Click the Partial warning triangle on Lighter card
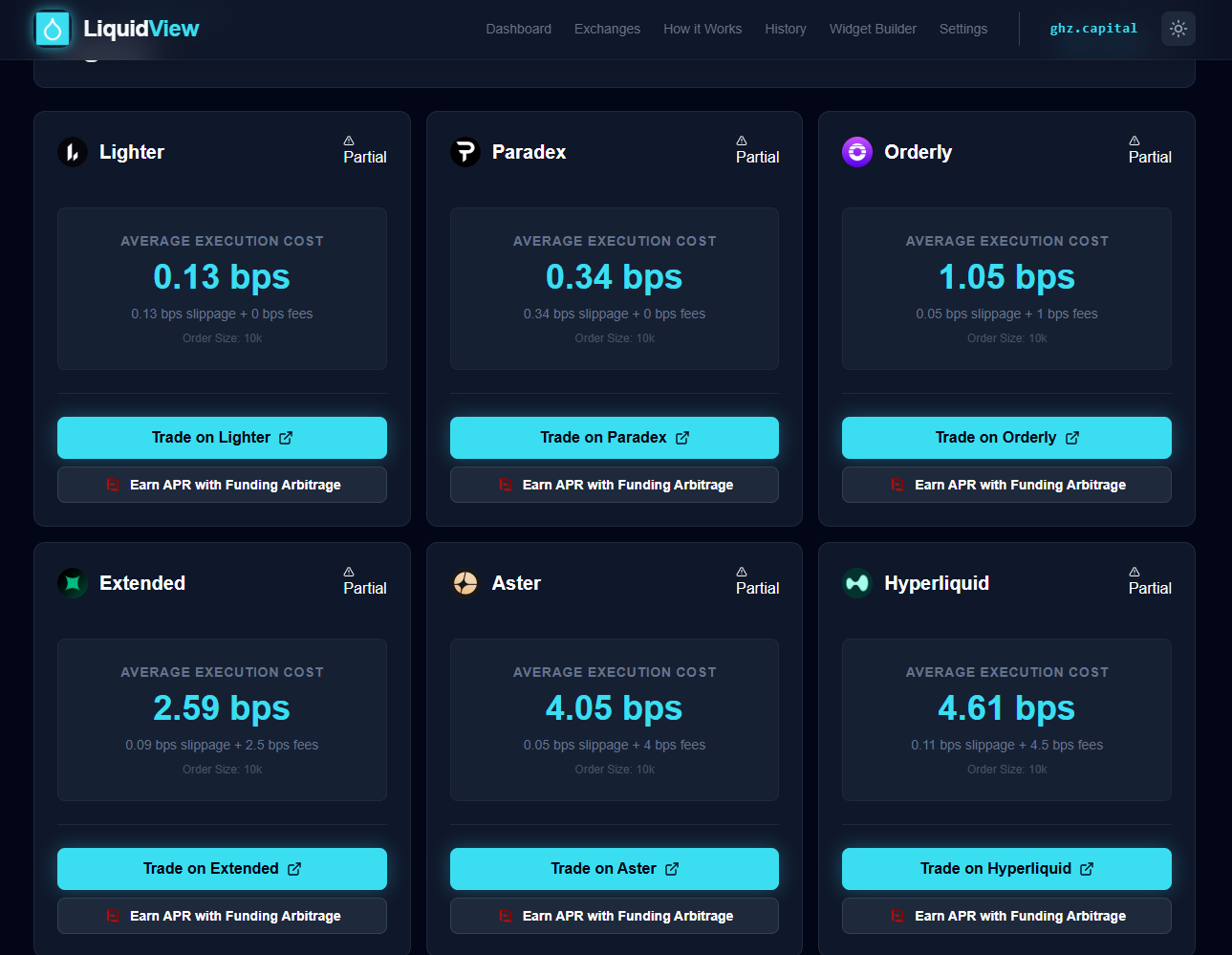The height and width of the screenshot is (955, 1232). 349,142
